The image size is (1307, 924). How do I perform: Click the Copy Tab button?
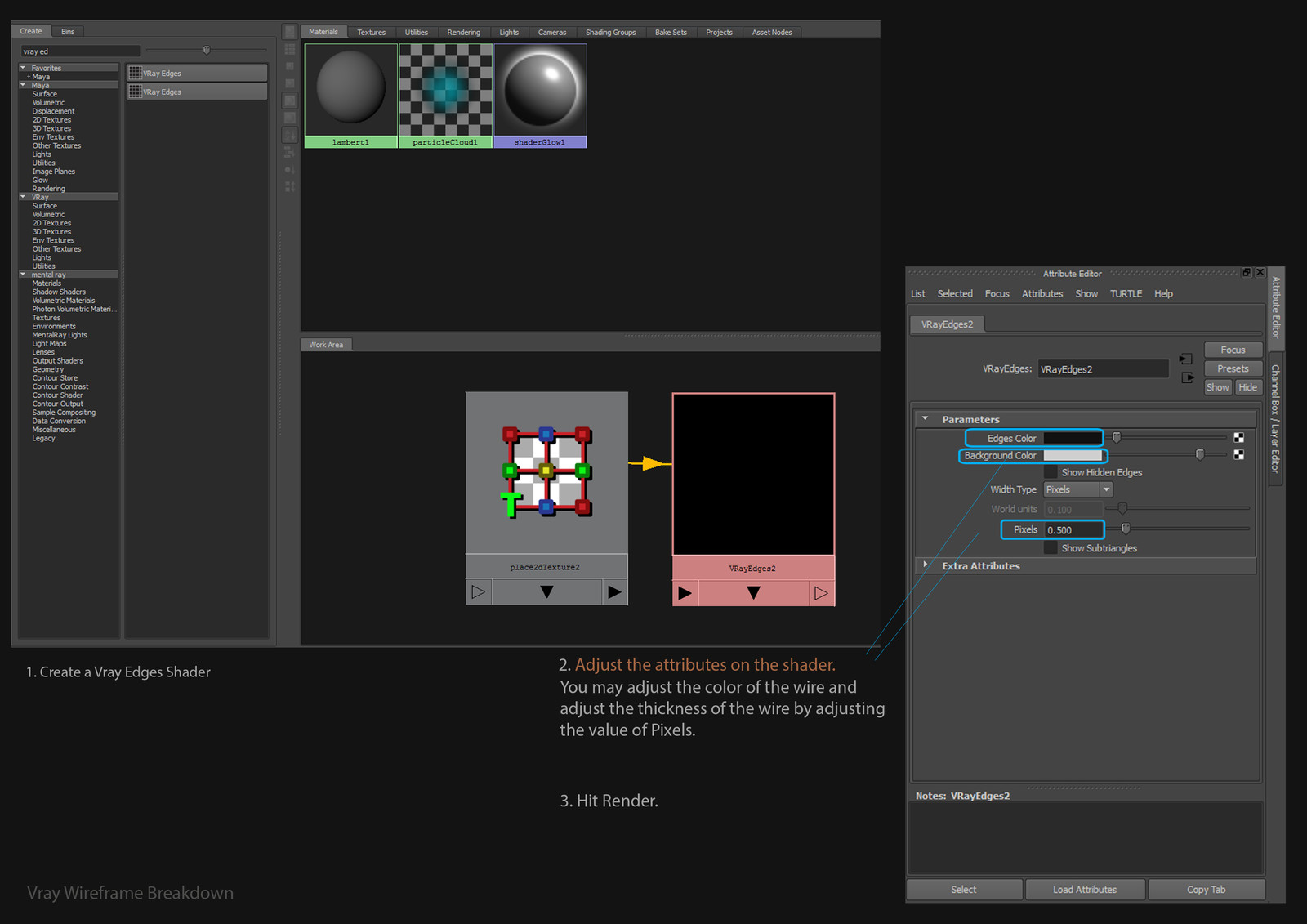click(1207, 890)
